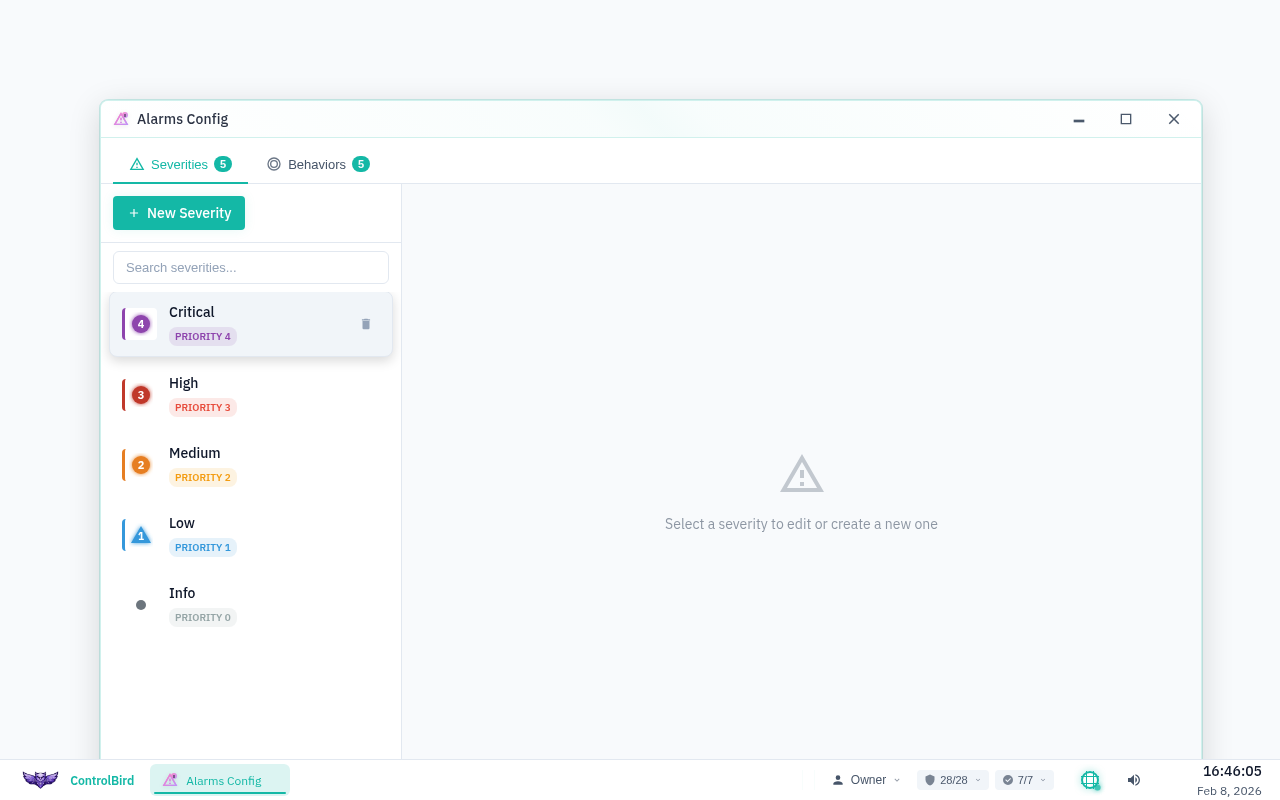Image resolution: width=1280 pixels, height=800 pixels.
Task: Mute sound using the speaker icon
Action: coord(1133,780)
